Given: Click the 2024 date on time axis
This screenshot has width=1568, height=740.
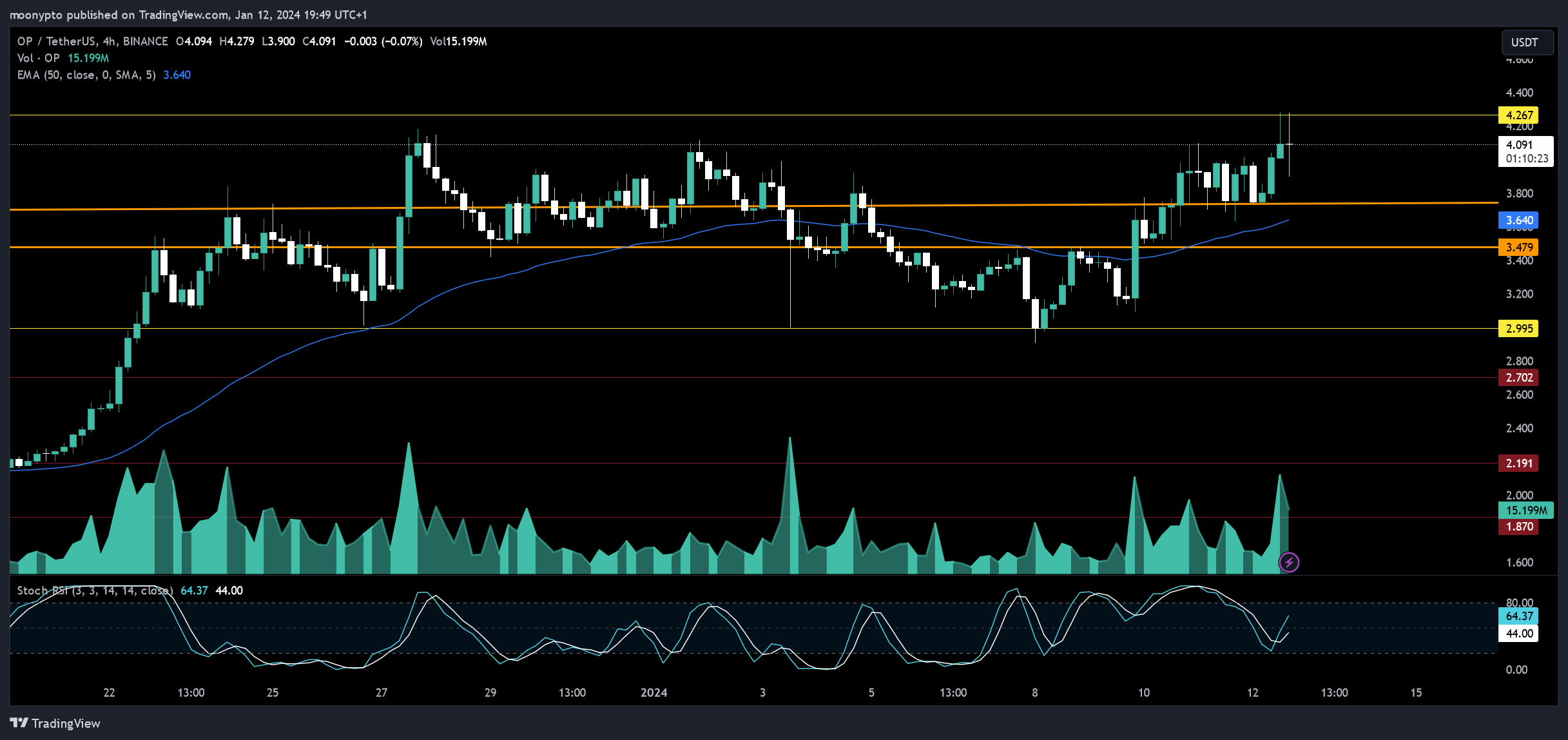Looking at the screenshot, I should [654, 693].
